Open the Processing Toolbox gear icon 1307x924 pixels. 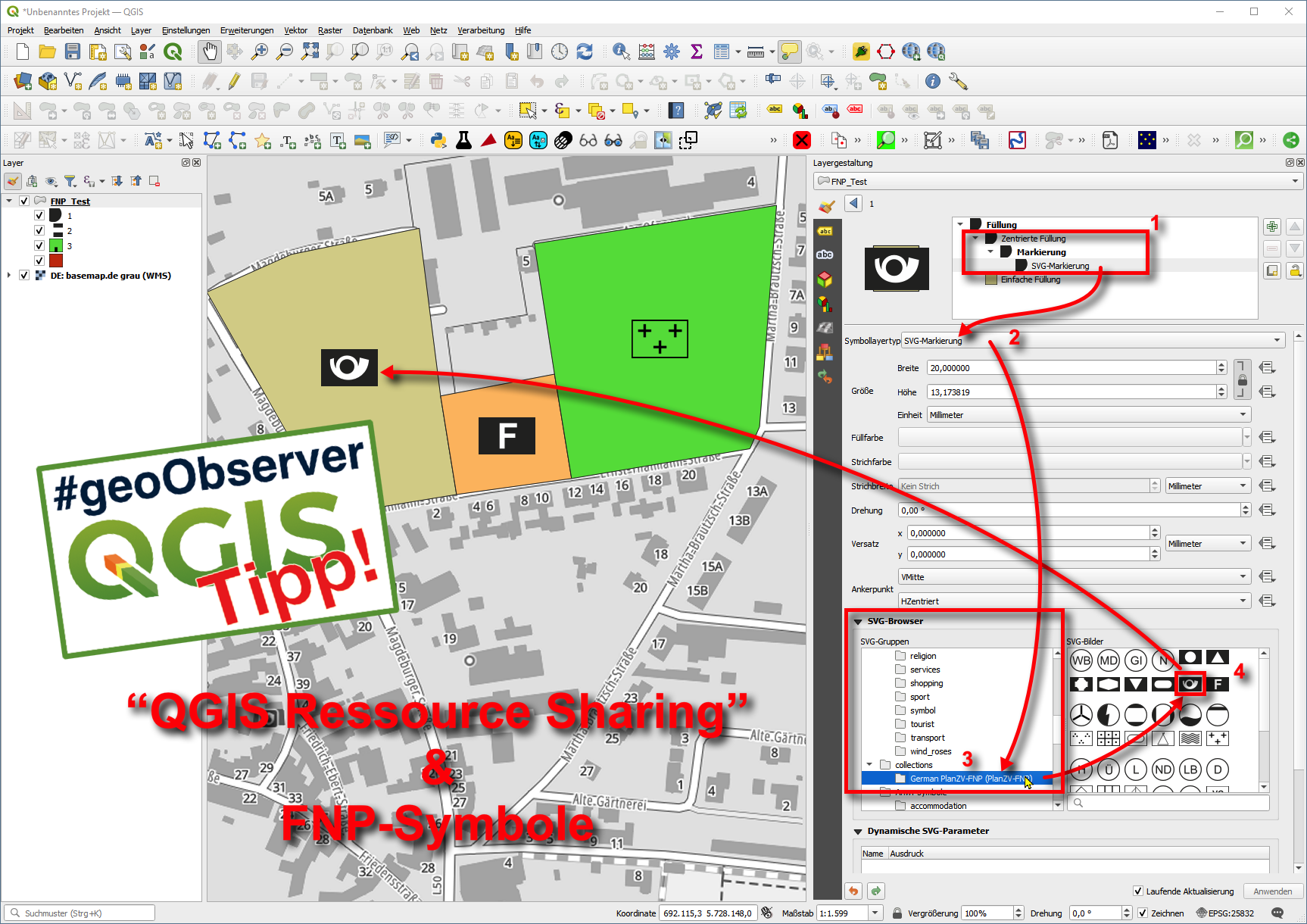click(x=672, y=52)
